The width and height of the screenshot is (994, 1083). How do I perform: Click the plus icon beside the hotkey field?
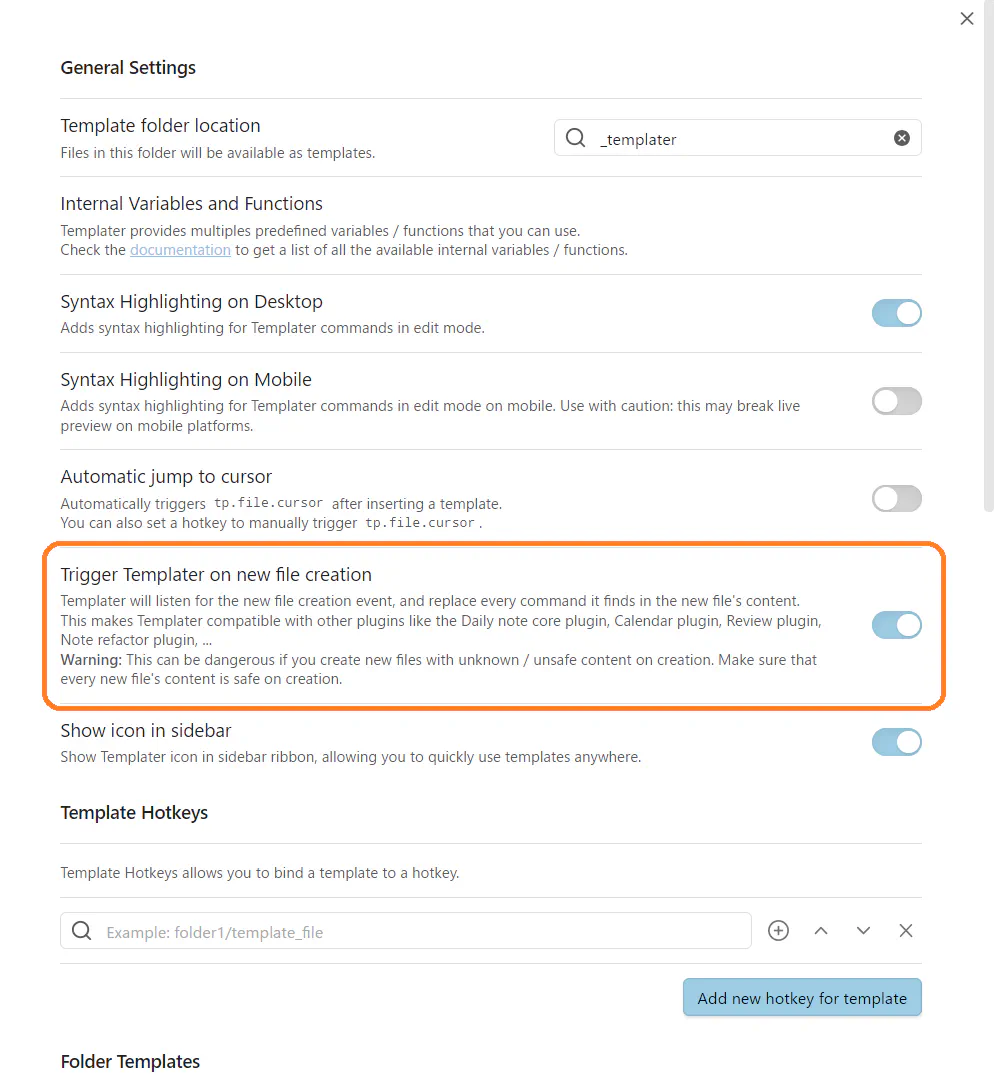(778, 930)
